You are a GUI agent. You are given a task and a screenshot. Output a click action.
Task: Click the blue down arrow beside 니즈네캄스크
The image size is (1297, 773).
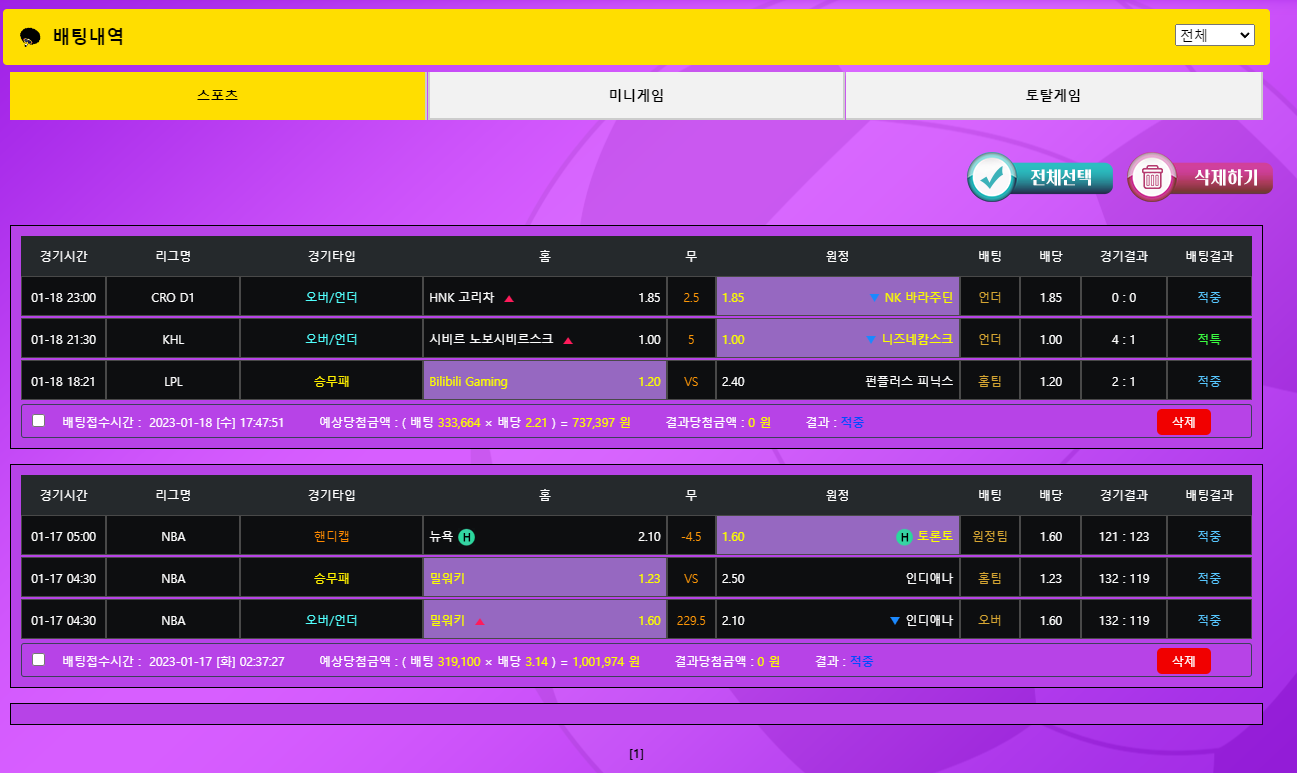870,340
